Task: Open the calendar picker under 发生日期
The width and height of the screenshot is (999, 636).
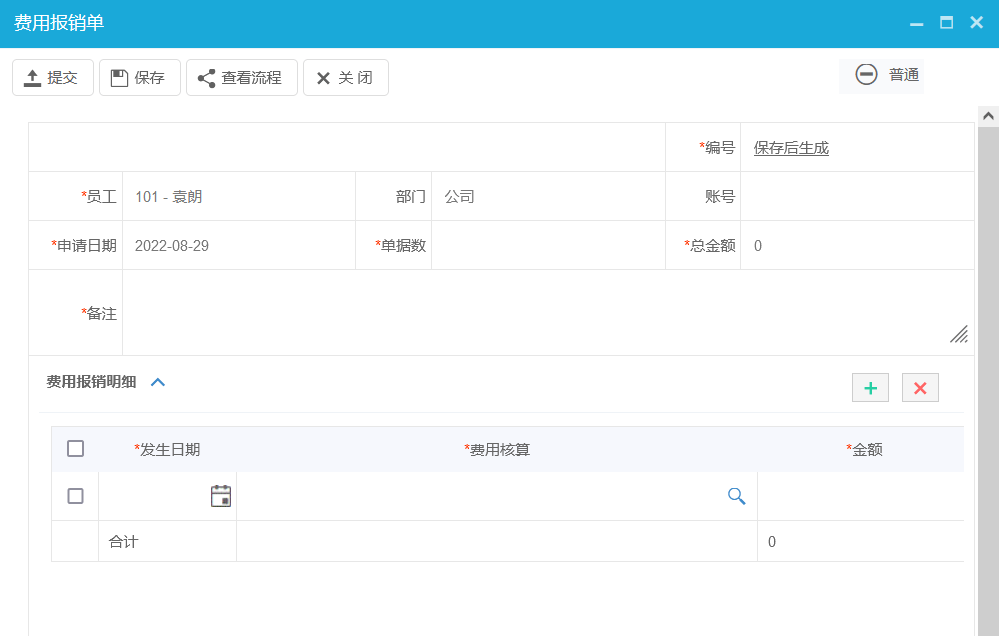Action: click(222, 494)
